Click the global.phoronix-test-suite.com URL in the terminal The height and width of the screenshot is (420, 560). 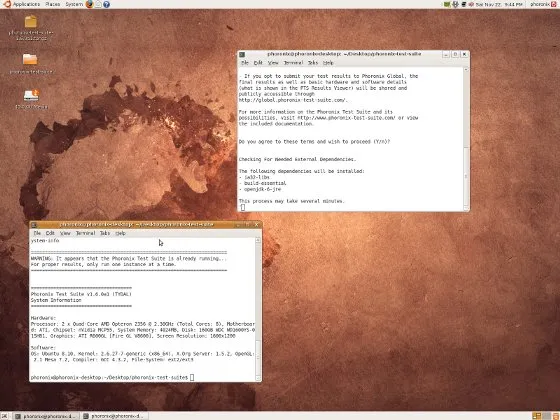293,100
